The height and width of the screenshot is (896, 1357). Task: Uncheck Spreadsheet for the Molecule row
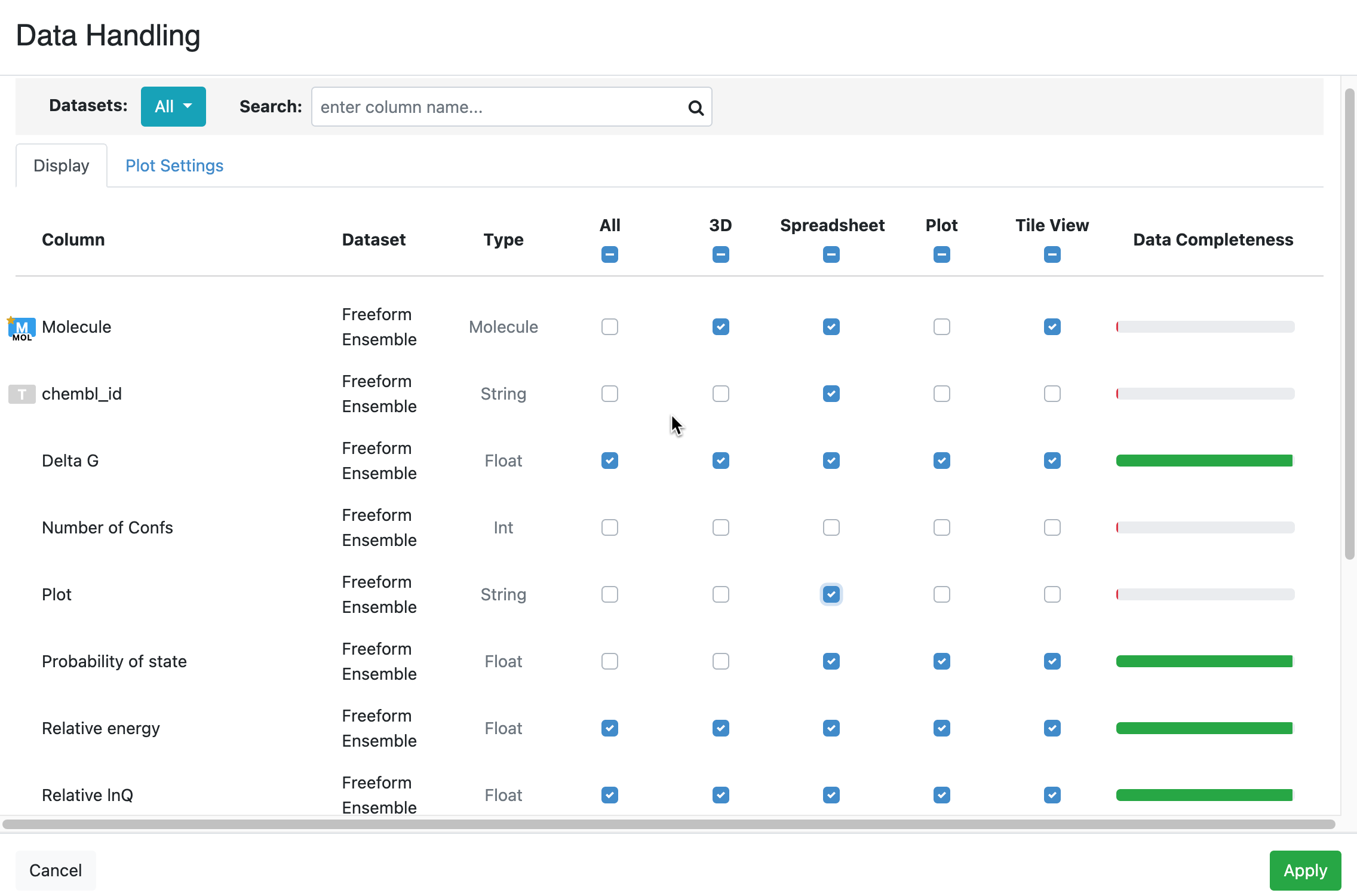coord(831,327)
